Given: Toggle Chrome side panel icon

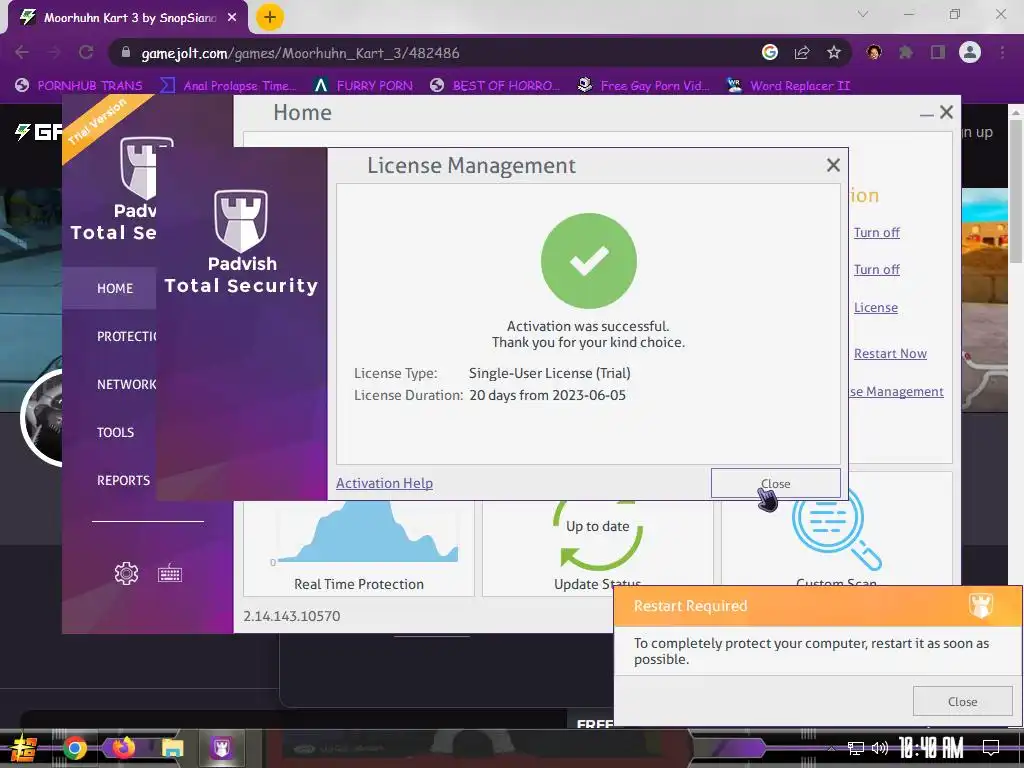Looking at the screenshot, I should coord(938,52).
